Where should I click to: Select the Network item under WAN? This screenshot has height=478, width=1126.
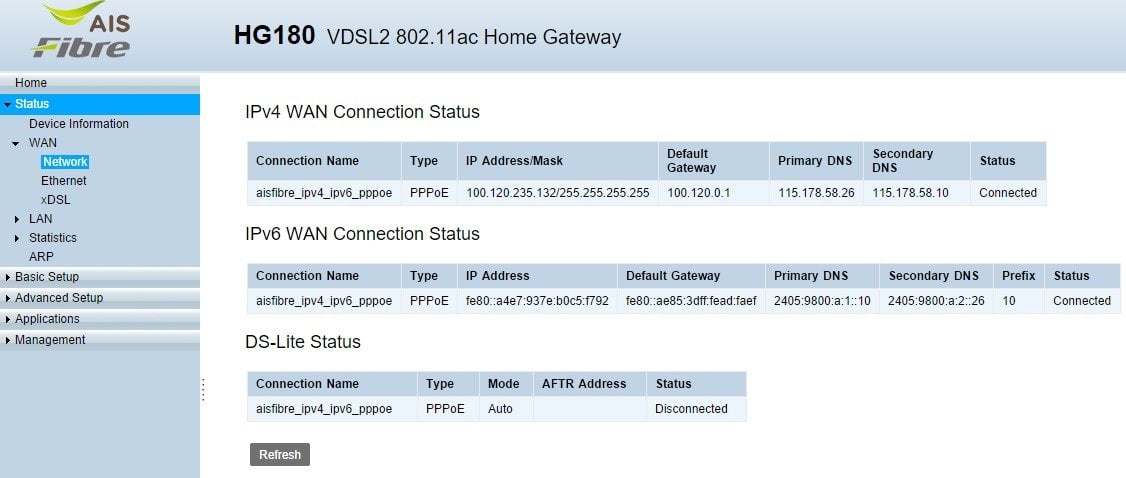[x=65, y=162]
